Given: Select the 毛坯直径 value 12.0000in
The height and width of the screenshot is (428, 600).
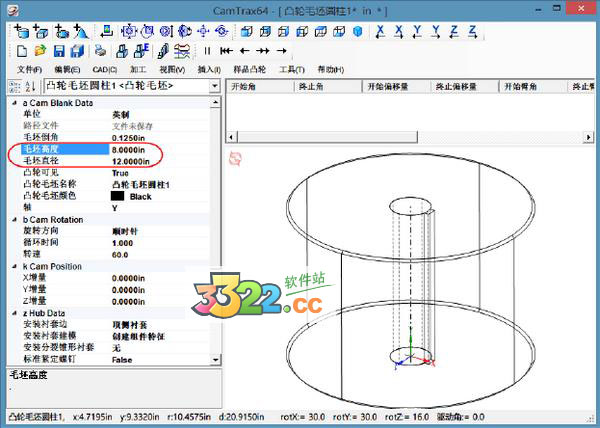Looking at the screenshot, I should point(130,161).
